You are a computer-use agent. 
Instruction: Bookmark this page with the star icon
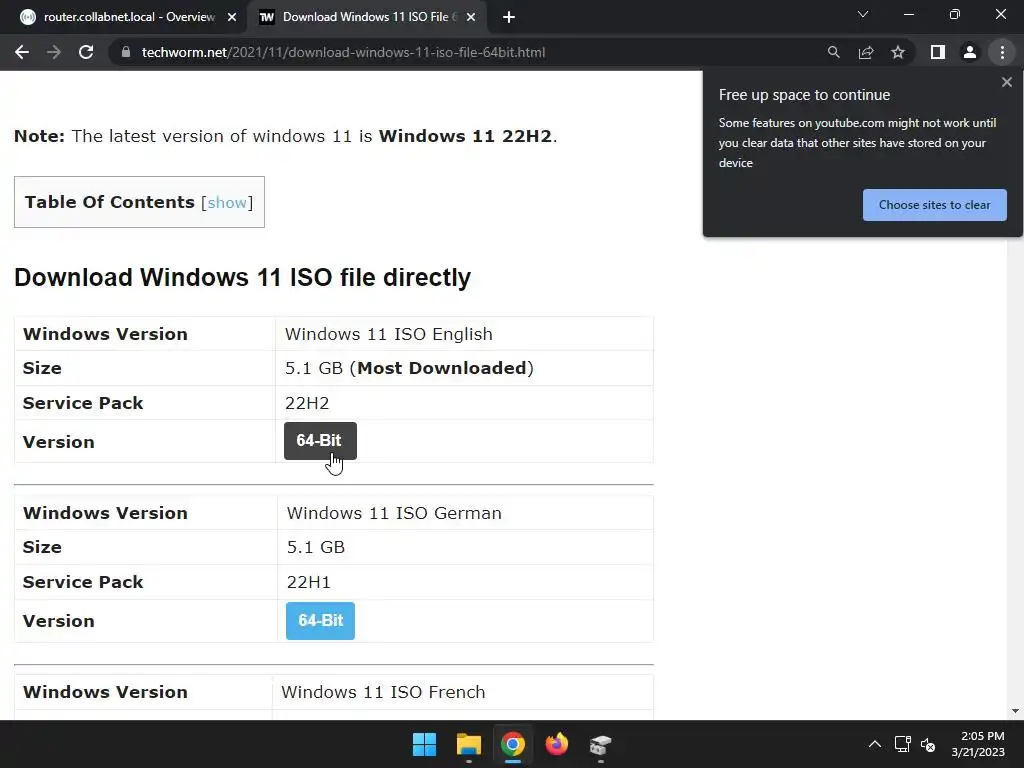tap(898, 52)
